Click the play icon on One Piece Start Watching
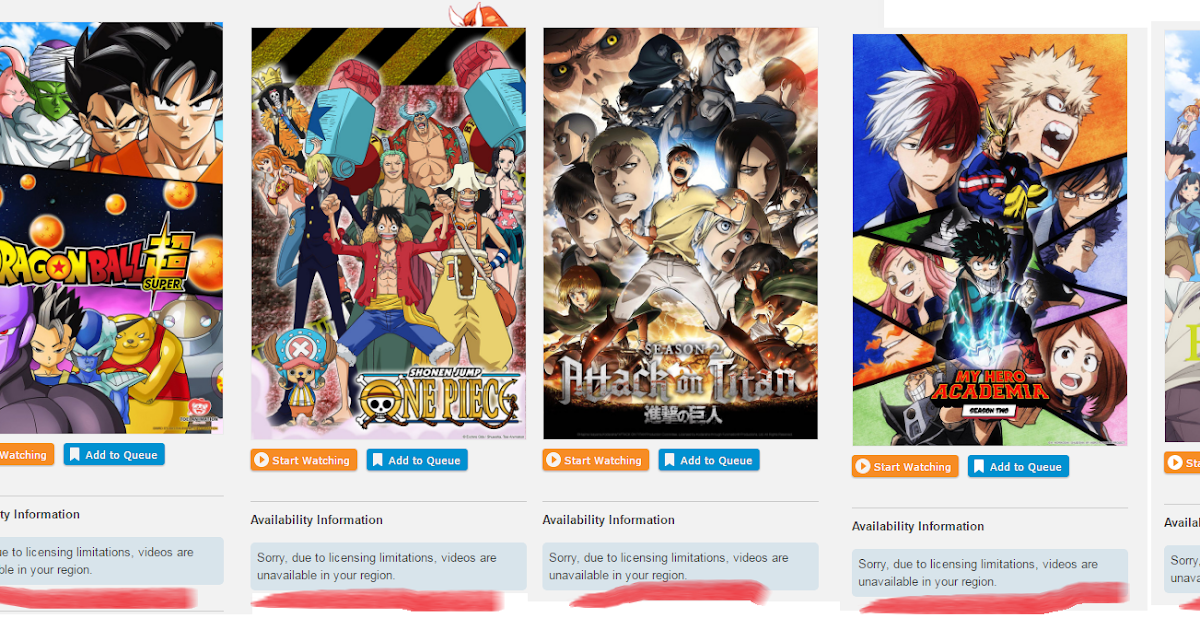This screenshot has height=630, width=1200. (x=261, y=460)
